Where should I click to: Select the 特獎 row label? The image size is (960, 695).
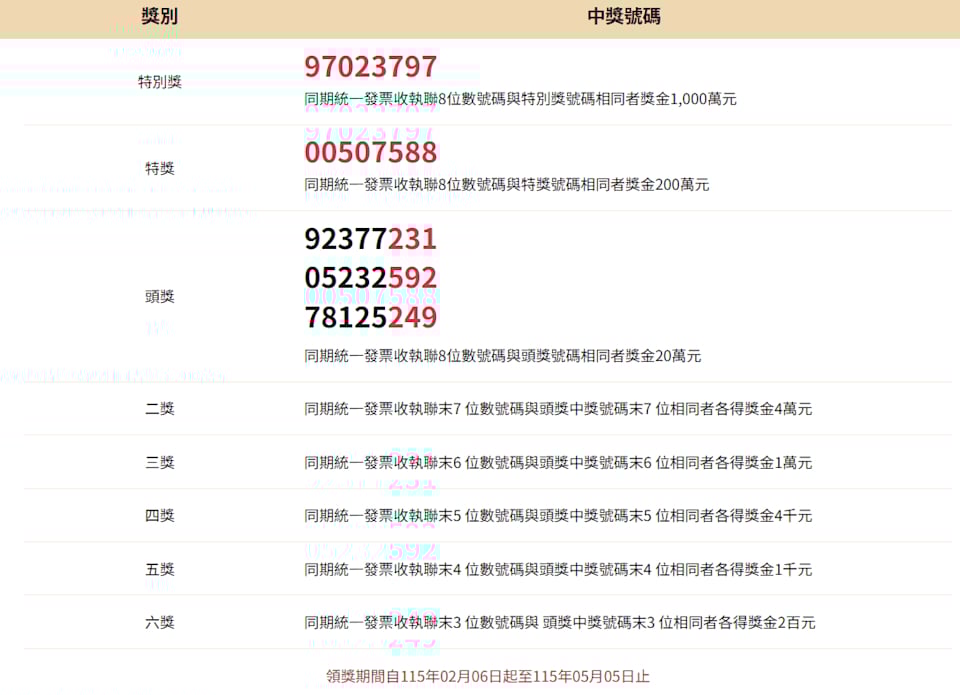click(160, 168)
